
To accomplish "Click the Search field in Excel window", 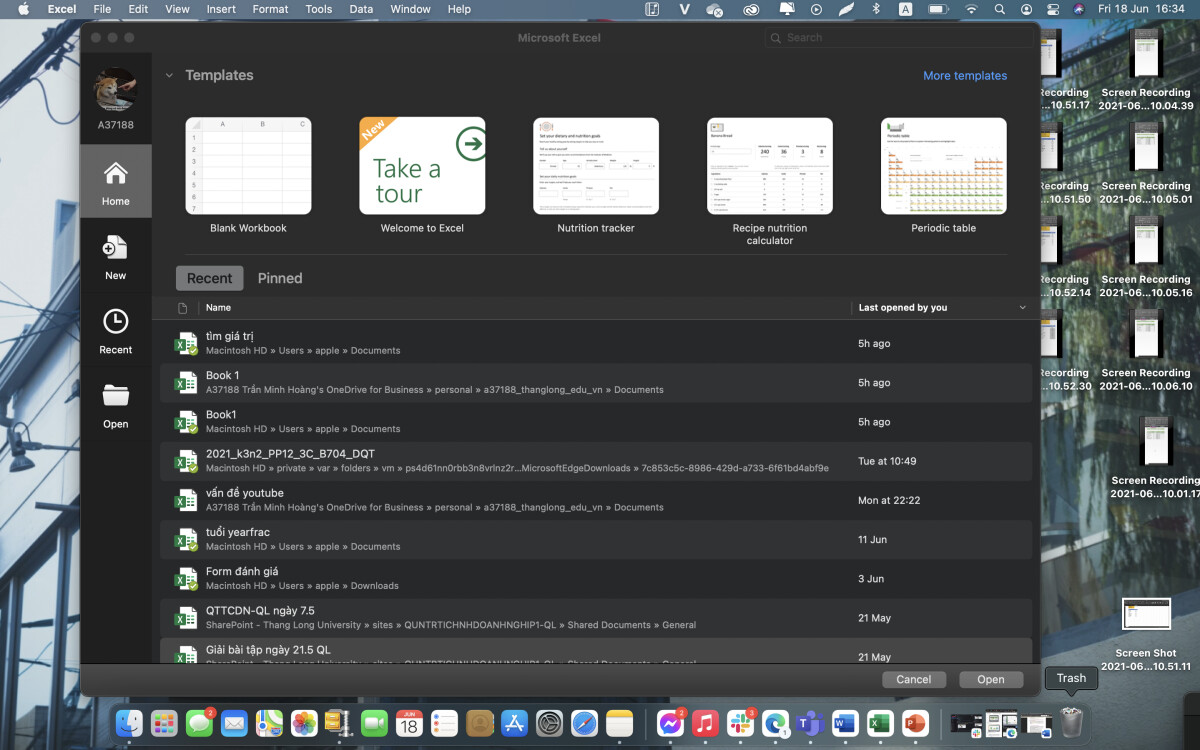I will (x=899, y=37).
